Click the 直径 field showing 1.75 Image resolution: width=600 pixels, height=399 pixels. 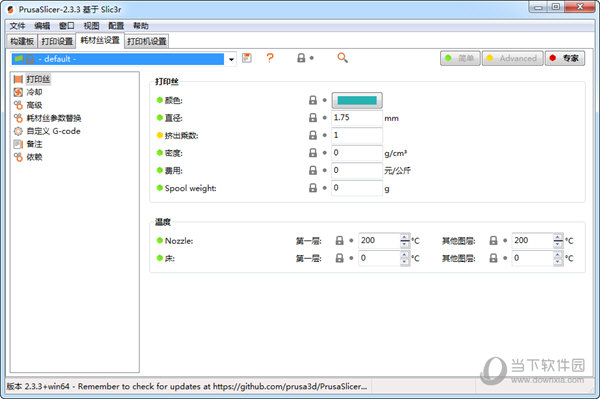pos(357,118)
